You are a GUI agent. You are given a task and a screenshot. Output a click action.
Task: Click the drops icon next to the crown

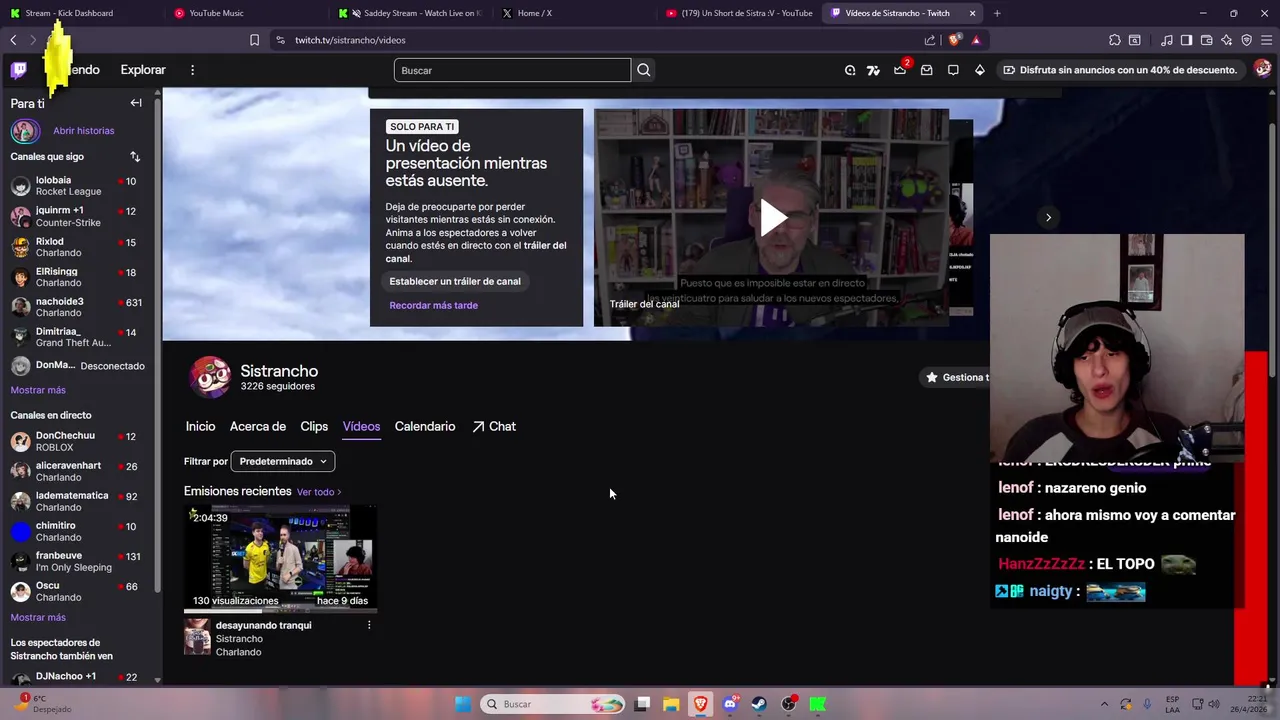point(873,70)
